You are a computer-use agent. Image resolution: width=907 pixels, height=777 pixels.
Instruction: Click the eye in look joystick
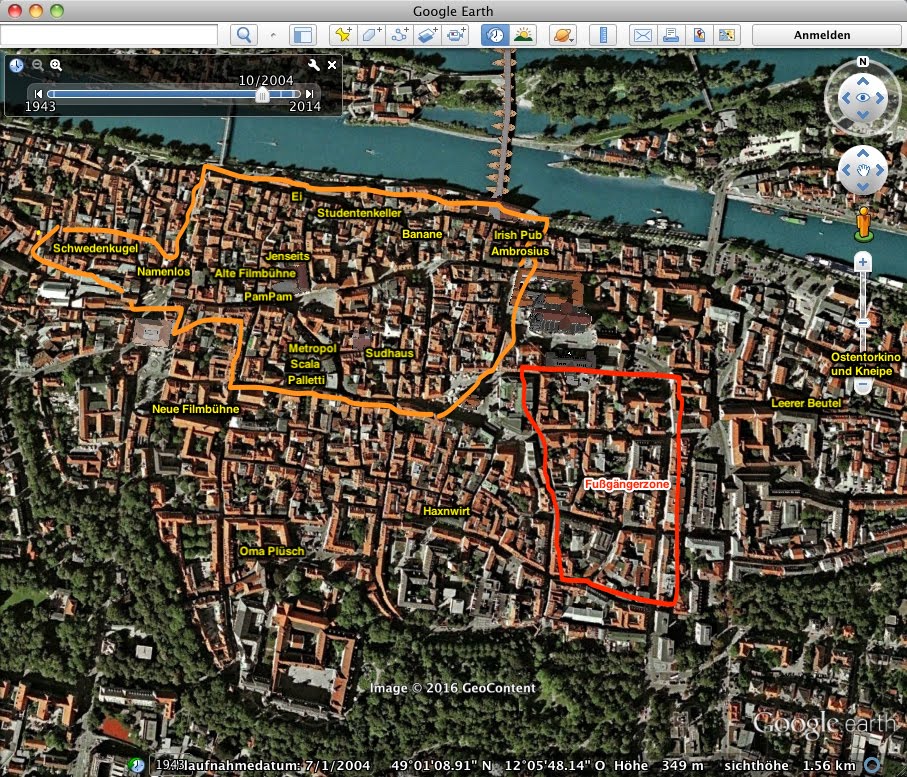(x=862, y=97)
